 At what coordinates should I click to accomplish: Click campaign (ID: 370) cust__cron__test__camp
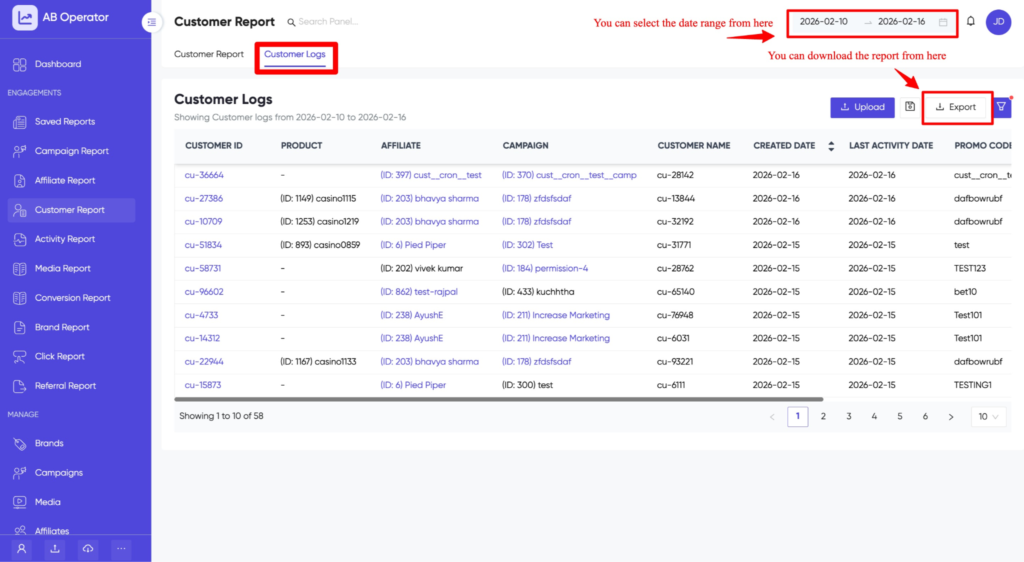pyautogui.click(x=569, y=175)
